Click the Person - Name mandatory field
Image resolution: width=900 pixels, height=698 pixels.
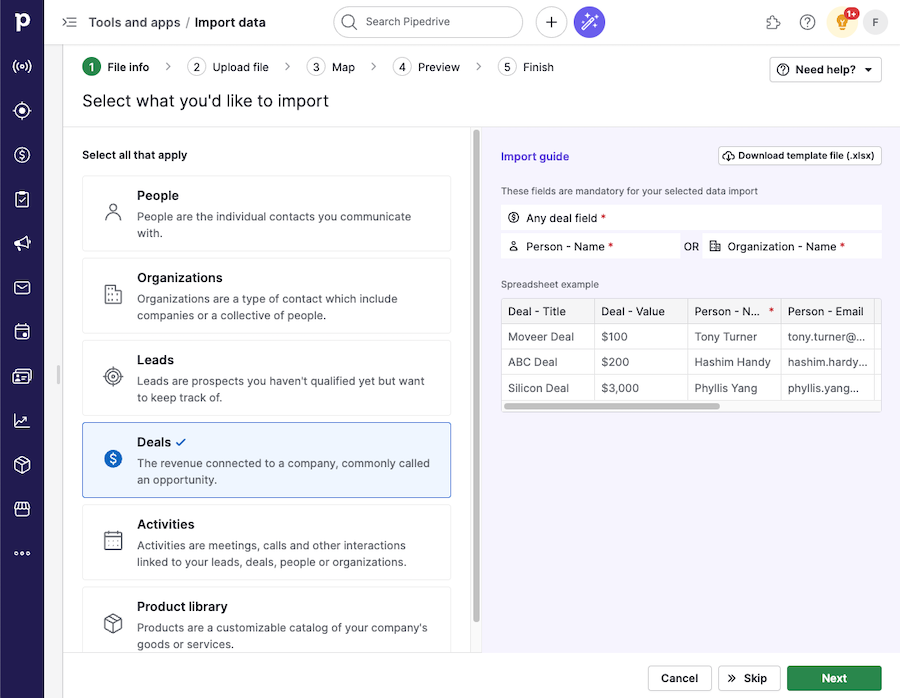590,246
